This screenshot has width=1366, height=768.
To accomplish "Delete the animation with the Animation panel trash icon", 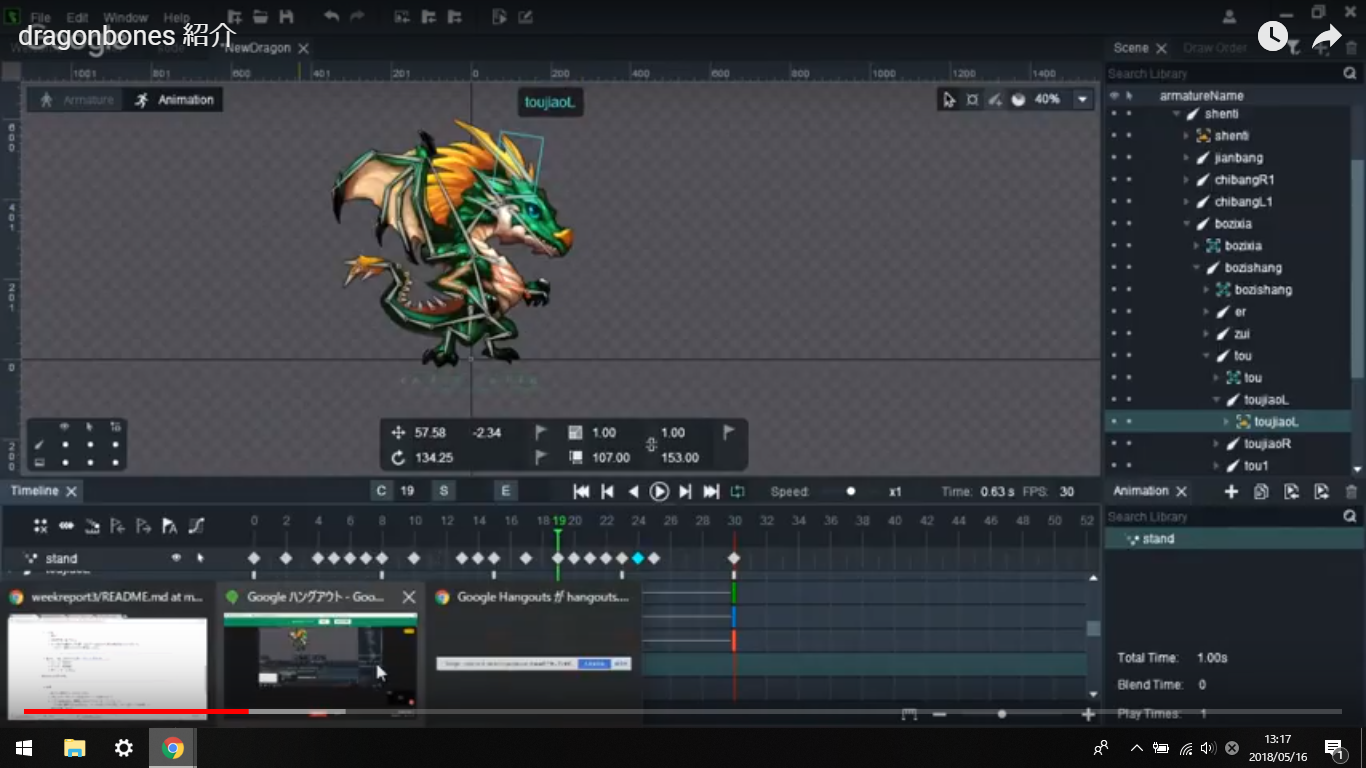I will [x=1352, y=491].
